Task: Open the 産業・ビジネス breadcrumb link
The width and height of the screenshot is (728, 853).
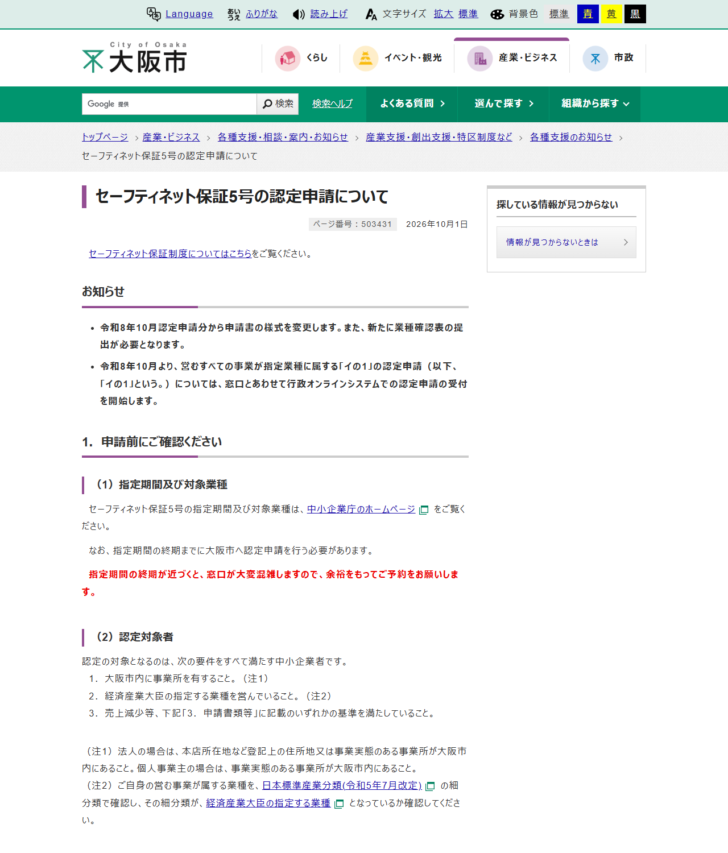Action: pyautogui.click(x=171, y=137)
